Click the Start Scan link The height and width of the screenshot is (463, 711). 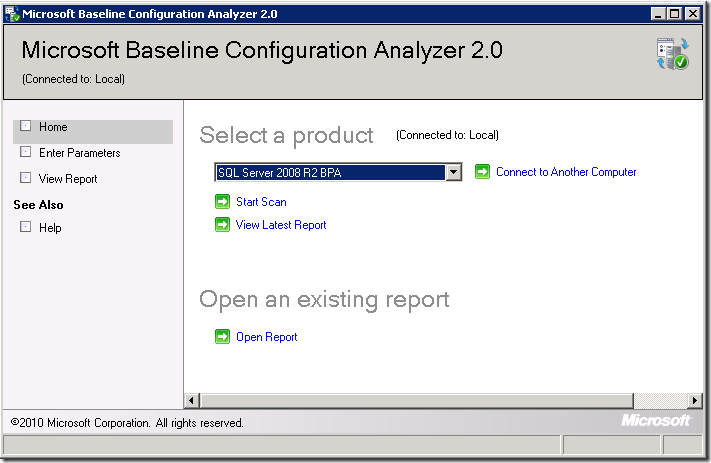(x=261, y=202)
